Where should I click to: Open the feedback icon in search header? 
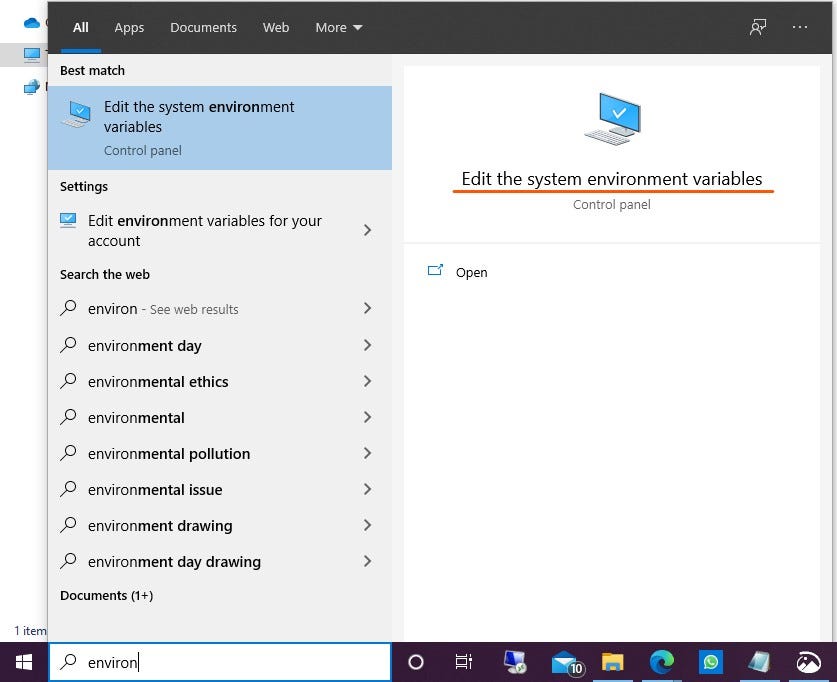[x=757, y=27]
